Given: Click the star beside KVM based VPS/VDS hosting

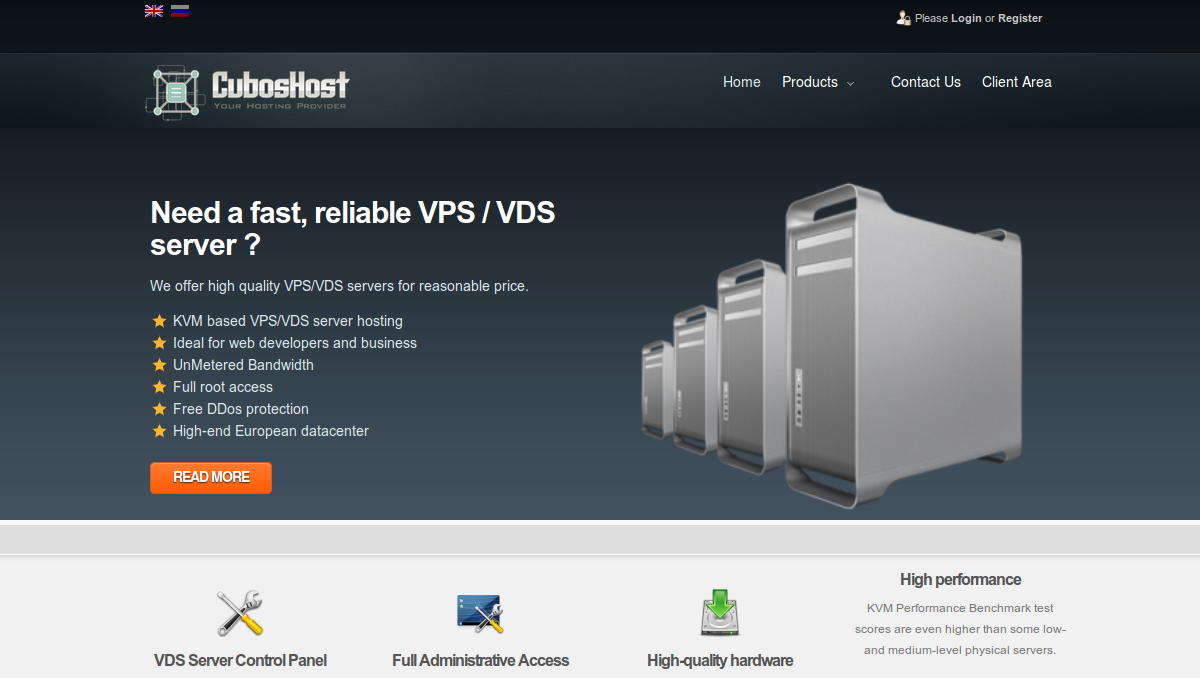Looking at the screenshot, I should pos(159,321).
